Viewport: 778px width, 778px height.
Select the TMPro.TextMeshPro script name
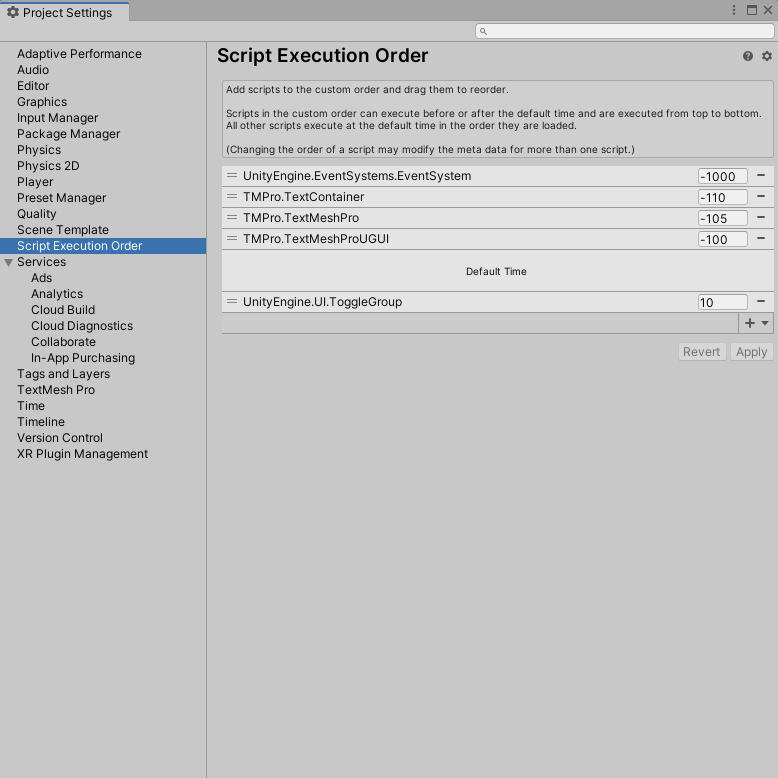301,218
